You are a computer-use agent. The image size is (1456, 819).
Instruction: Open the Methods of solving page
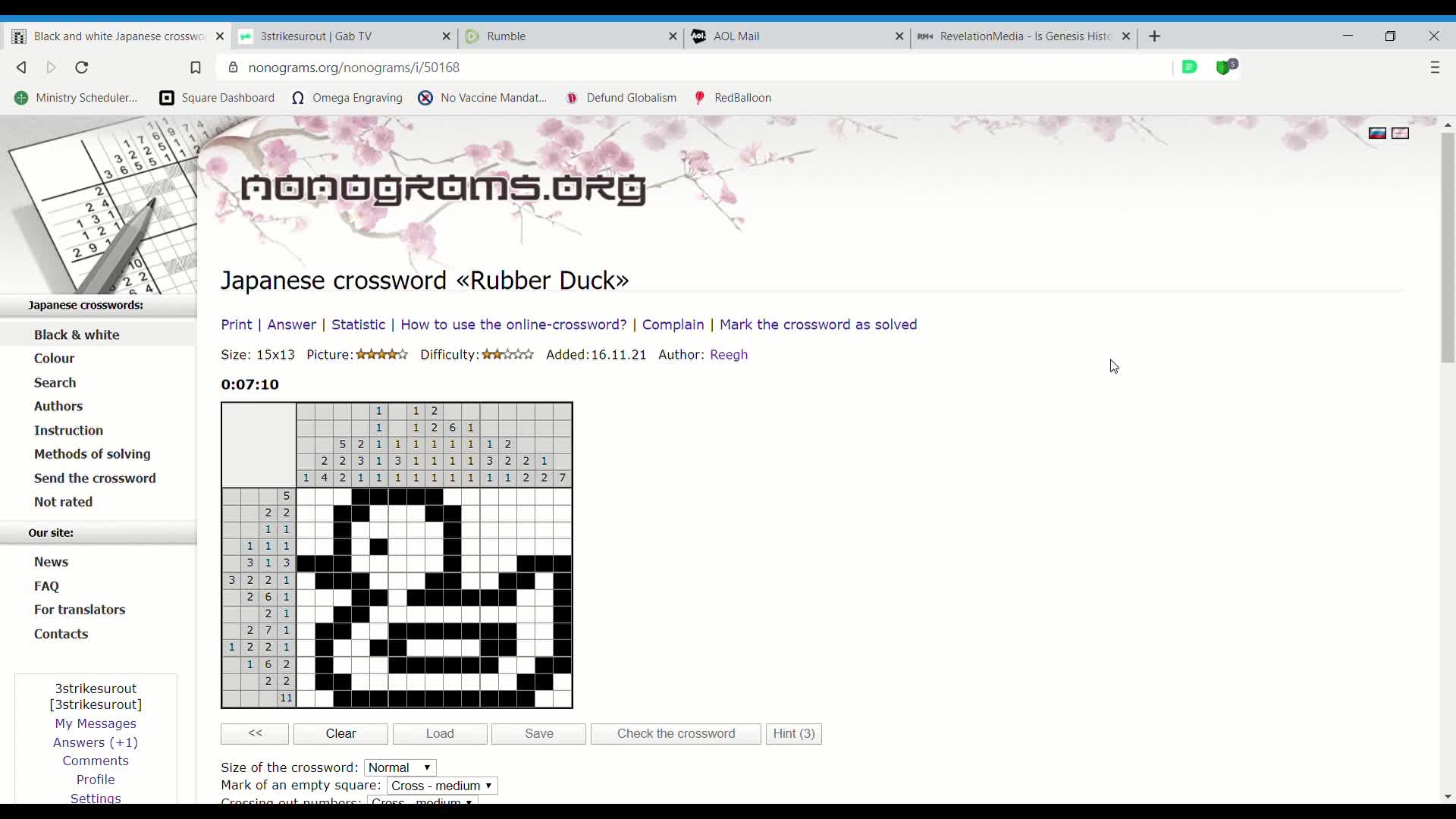coord(92,454)
